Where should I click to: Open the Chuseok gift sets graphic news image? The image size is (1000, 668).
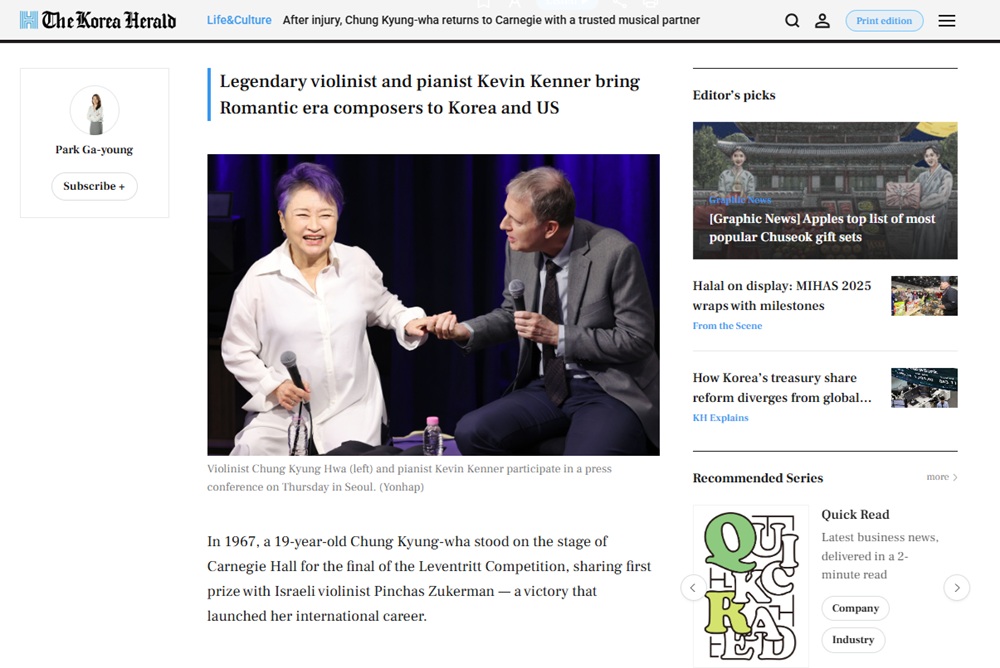tap(825, 190)
